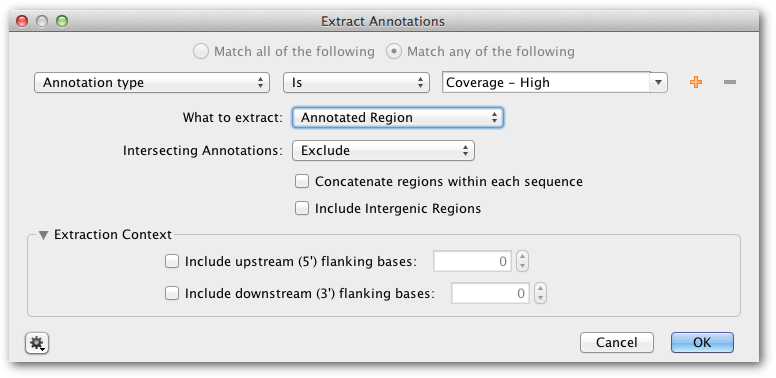Click in the Coverage – High text field
The image size is (776, 378).
coord(546,83)
